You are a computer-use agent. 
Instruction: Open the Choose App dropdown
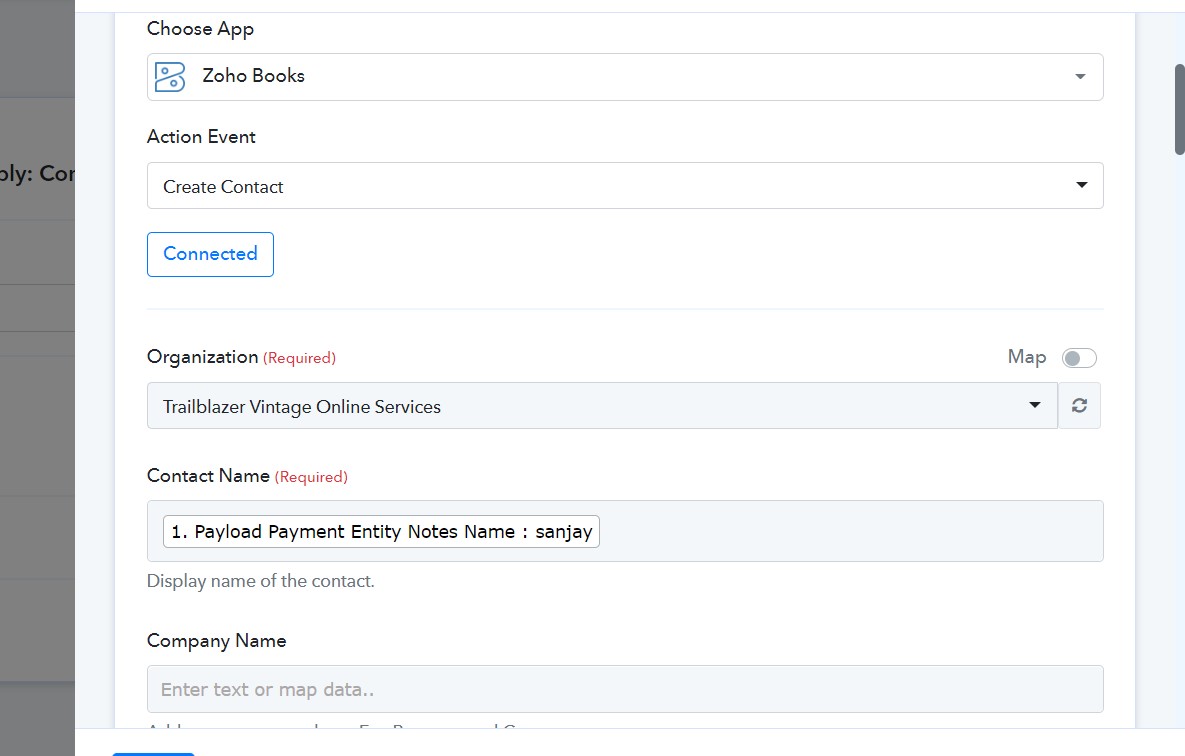[625, 77]
